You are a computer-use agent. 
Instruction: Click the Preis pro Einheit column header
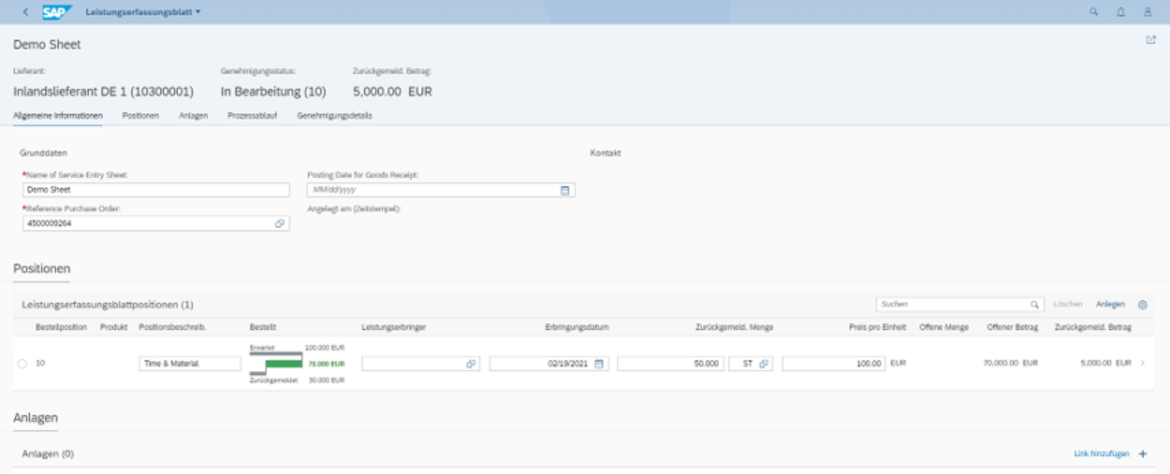[x=877, y=327]
